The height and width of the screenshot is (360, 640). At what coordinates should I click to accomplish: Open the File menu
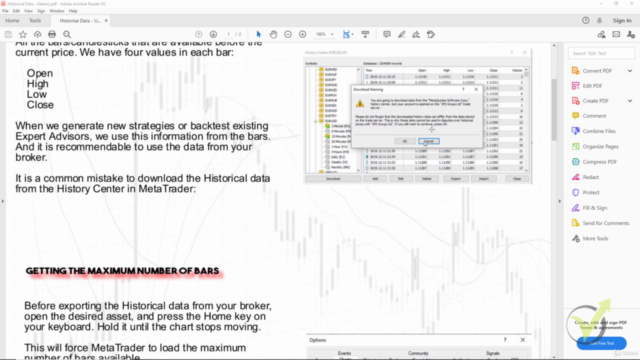point(5,11)
